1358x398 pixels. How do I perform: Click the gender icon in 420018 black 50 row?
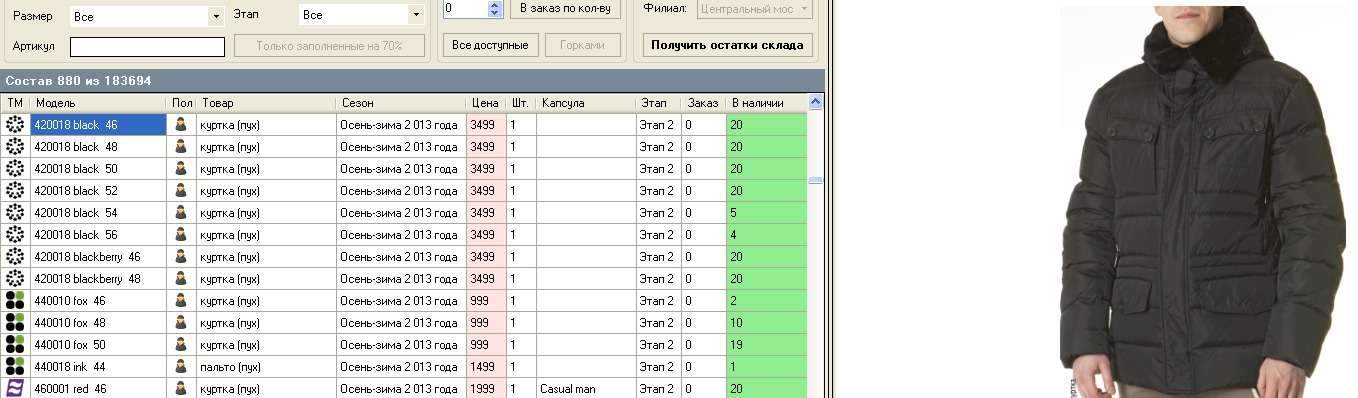[181, 169]
